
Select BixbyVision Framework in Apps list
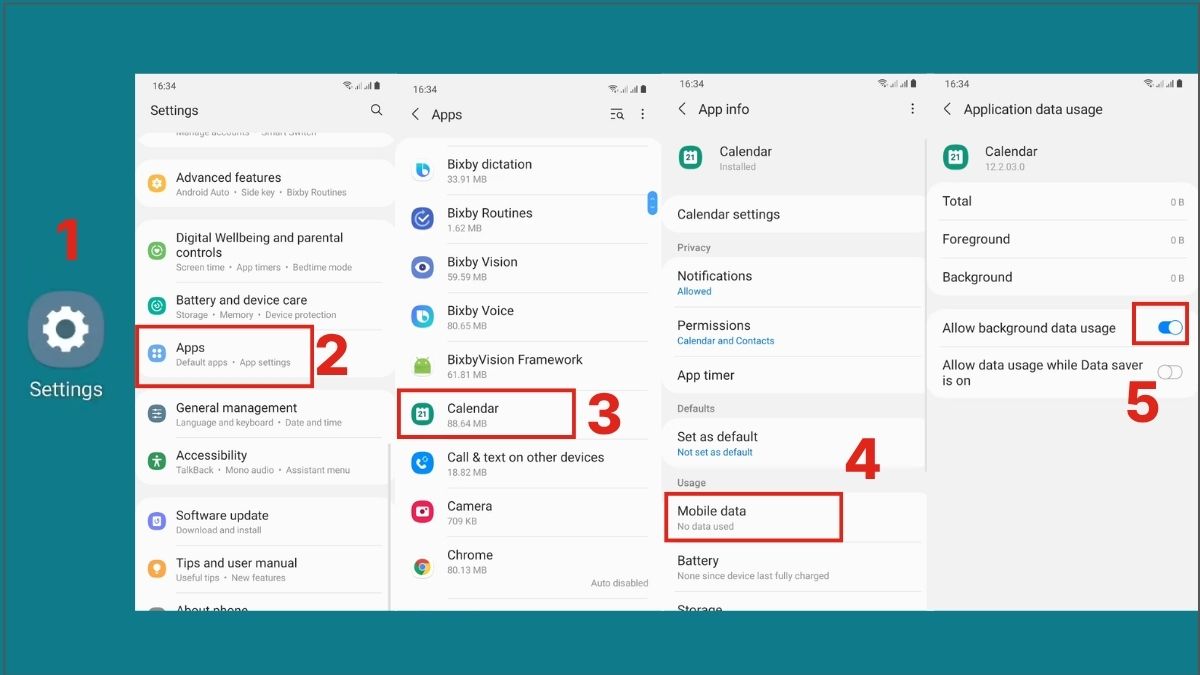tap(528, 367)
